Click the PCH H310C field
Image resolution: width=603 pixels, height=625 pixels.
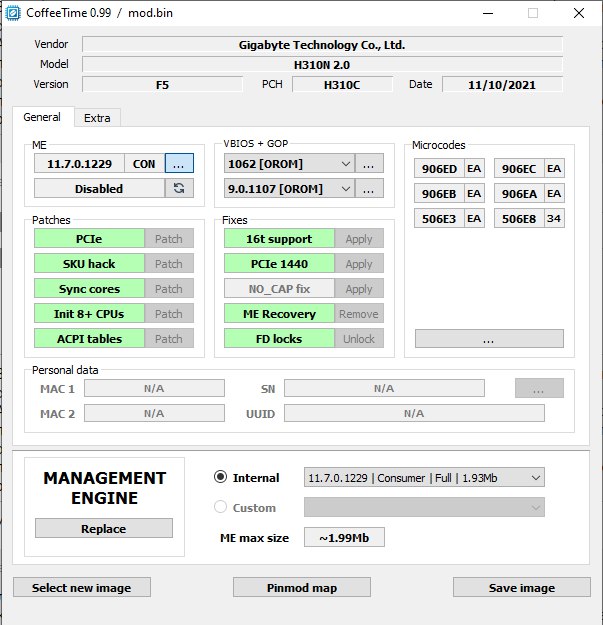[x=342, y=84]
